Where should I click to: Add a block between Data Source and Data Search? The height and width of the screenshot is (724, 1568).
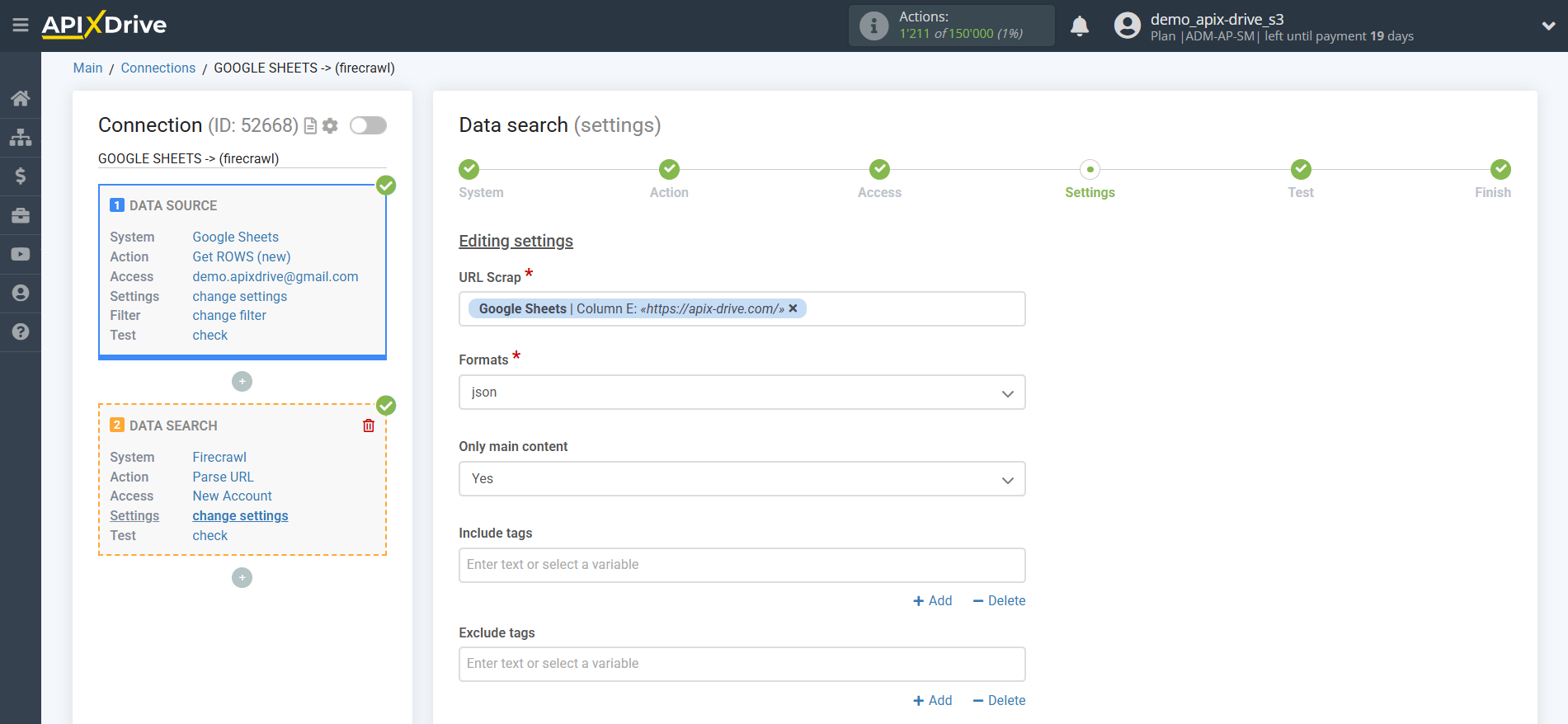click(242, 381)
